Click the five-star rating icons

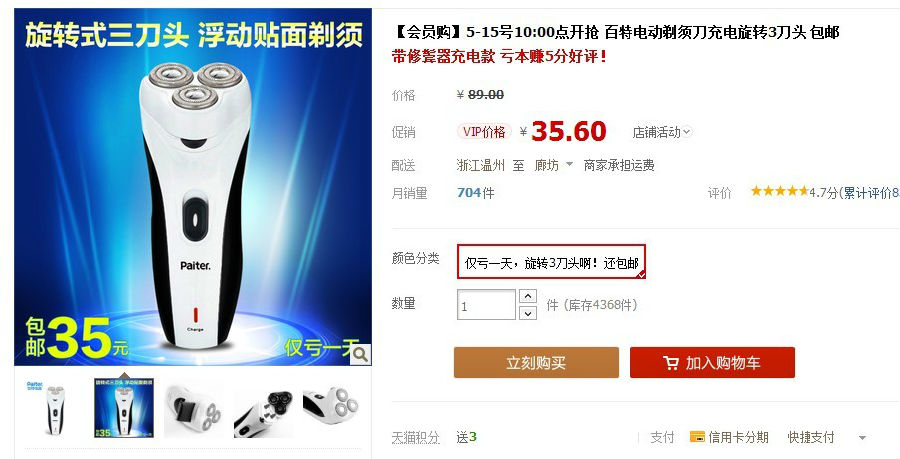click(779, 191)
